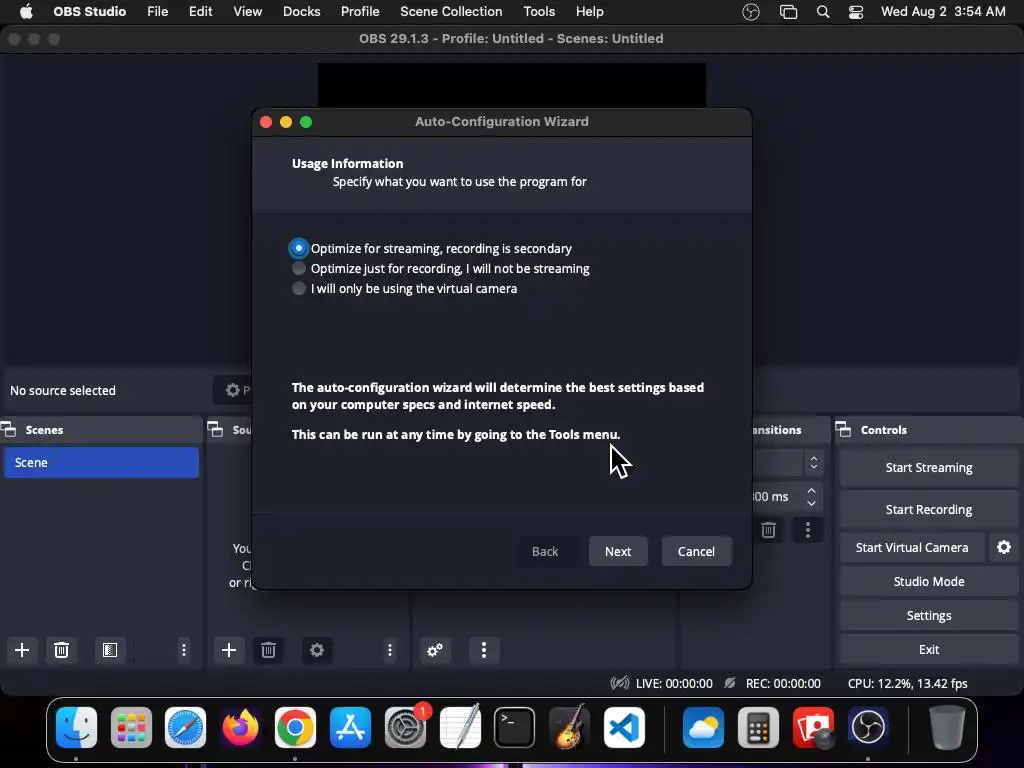Open the View menu
Image resolution: width=1024 pixels, height=768 pixels.
point(248,12)
